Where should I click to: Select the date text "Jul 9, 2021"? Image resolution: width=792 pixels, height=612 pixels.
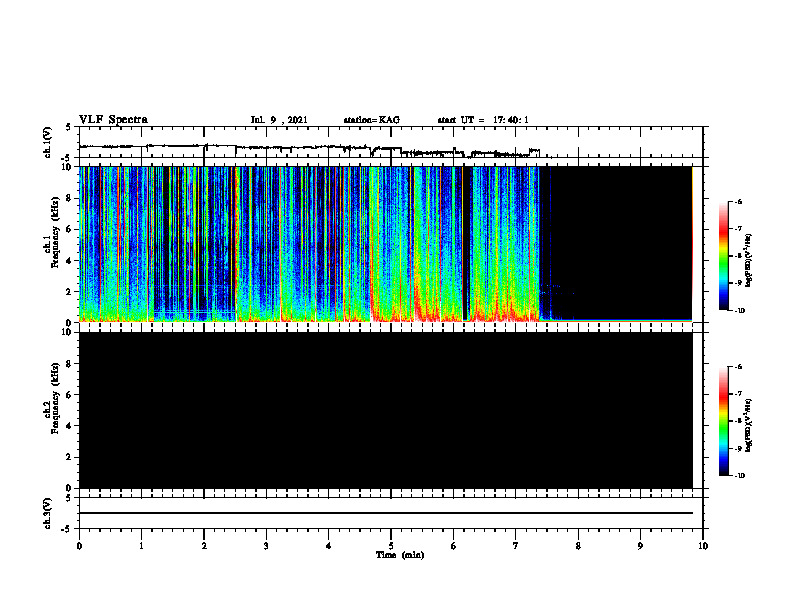click(279, 120)
